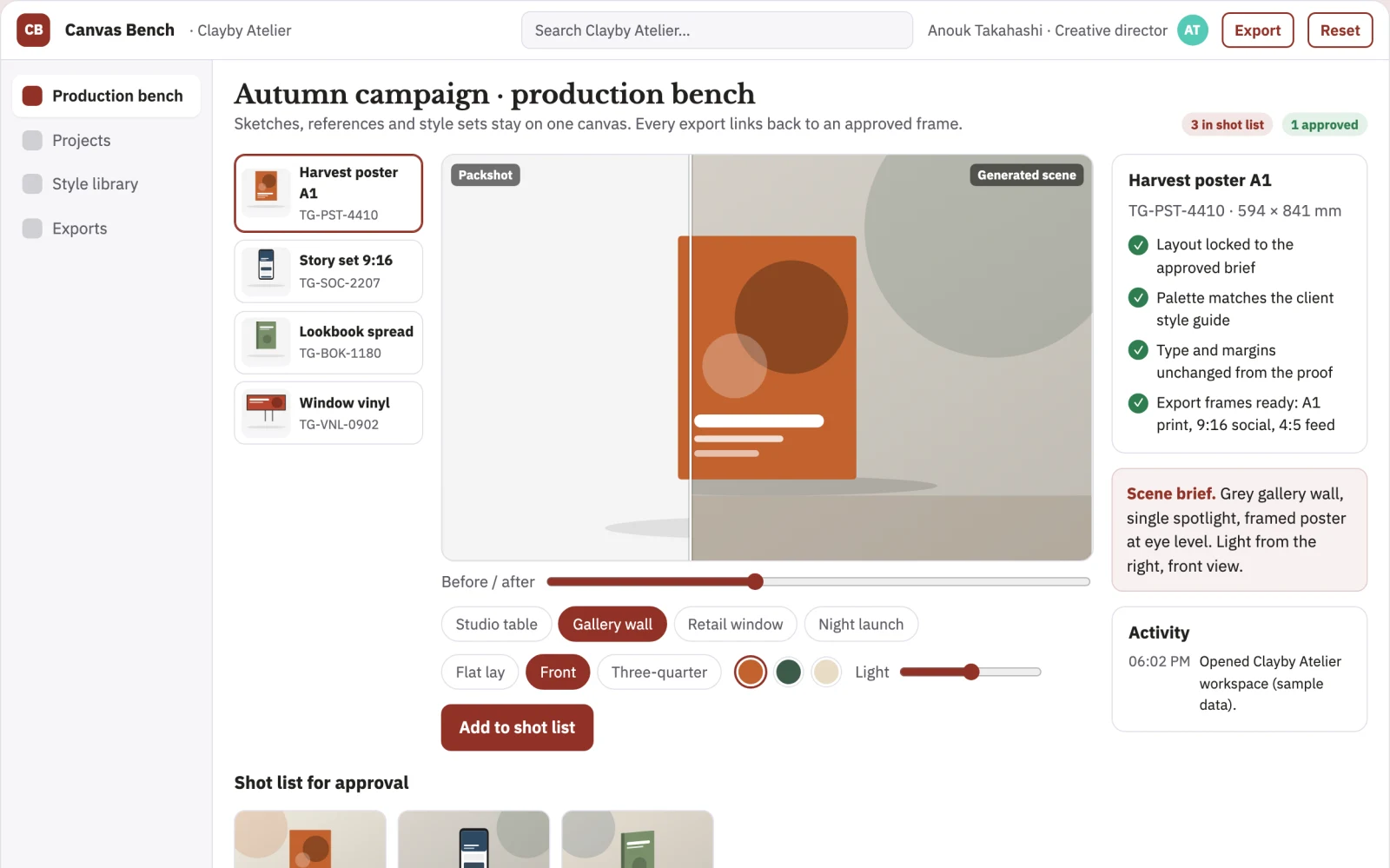Click the Production bench sidebar icon
1390x868 pixels.
point(32,96)
